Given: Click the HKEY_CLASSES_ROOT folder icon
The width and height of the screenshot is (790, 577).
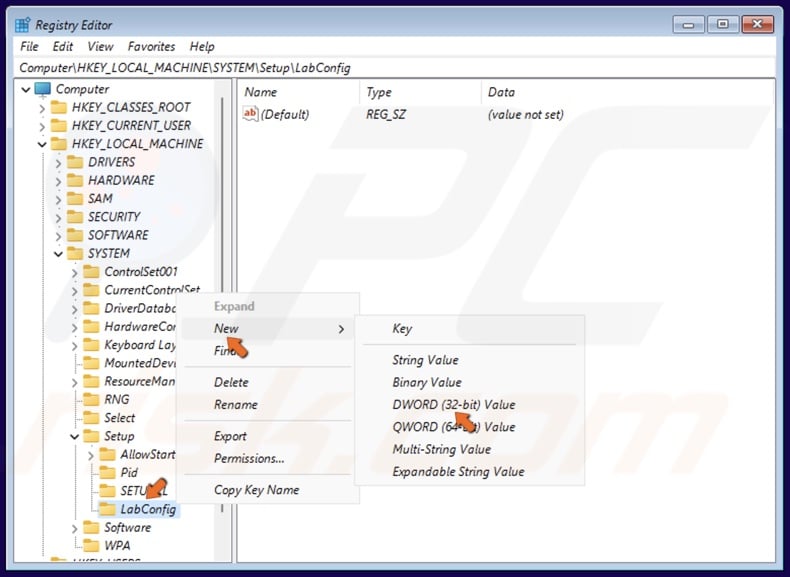Looking at the screenshot, I should coord(59,107).
